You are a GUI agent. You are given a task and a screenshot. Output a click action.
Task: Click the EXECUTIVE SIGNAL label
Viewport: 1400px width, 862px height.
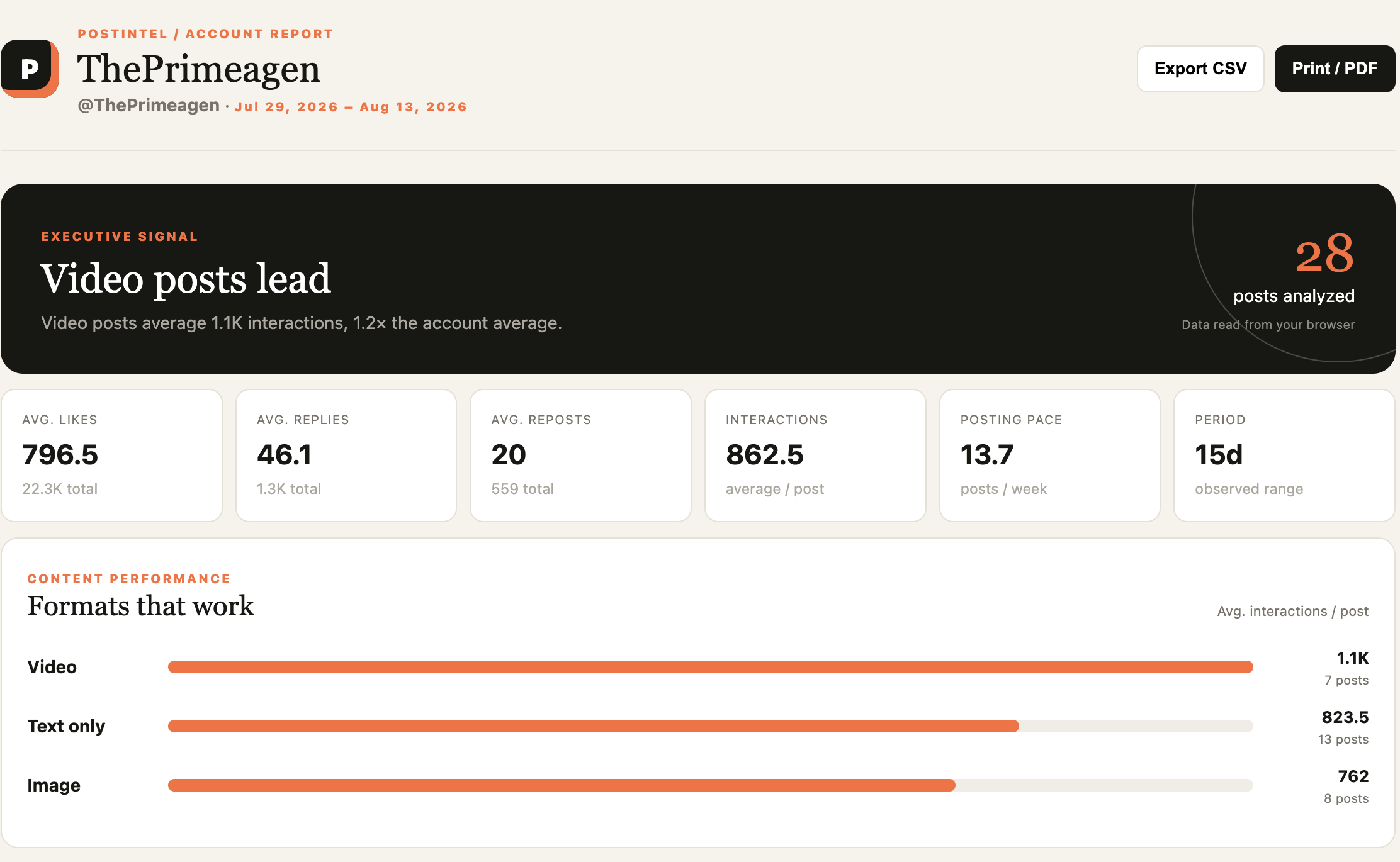coord(120,237)
